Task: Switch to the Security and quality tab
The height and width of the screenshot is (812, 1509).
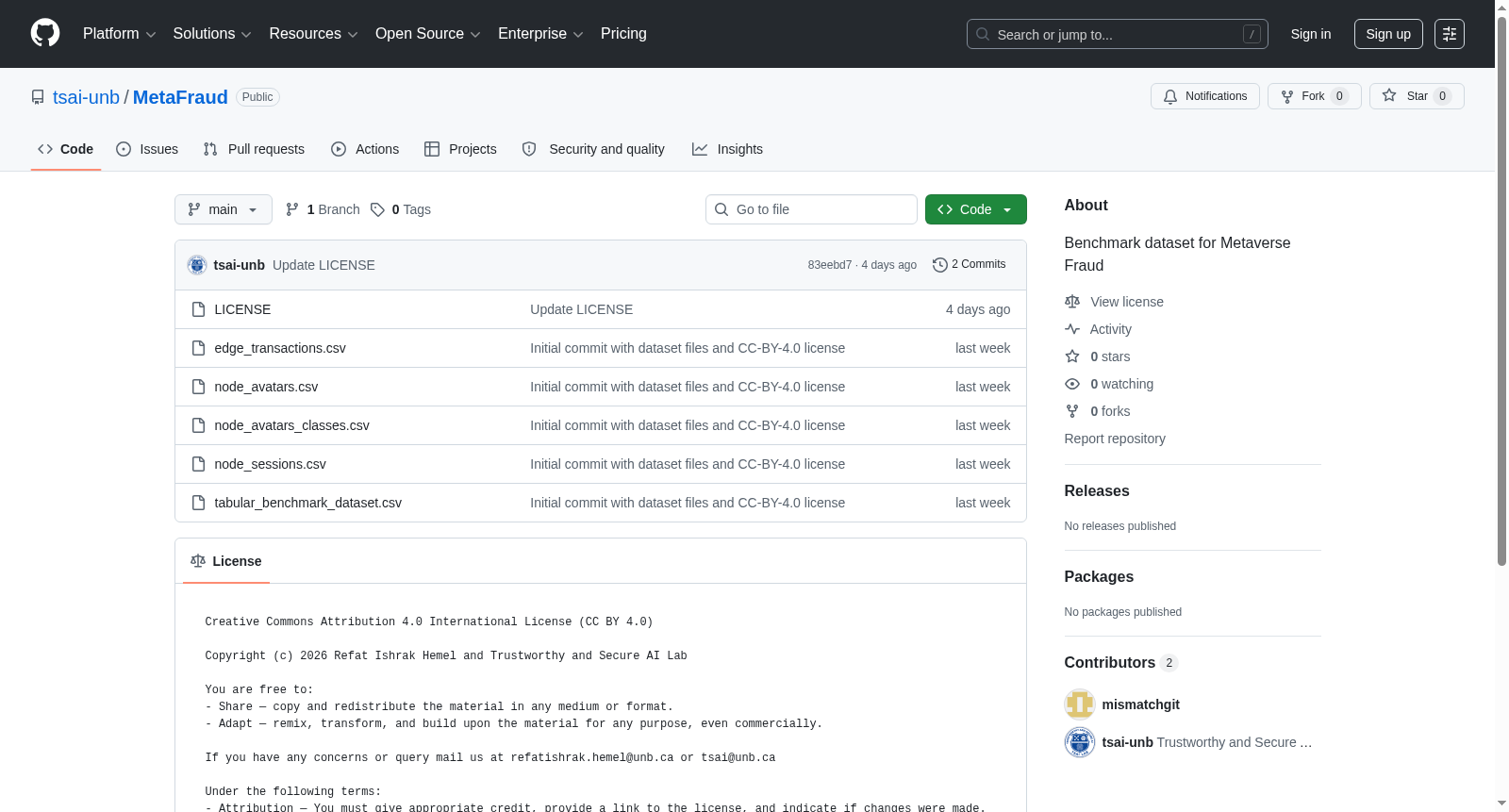Action: (x=593, y=149)
